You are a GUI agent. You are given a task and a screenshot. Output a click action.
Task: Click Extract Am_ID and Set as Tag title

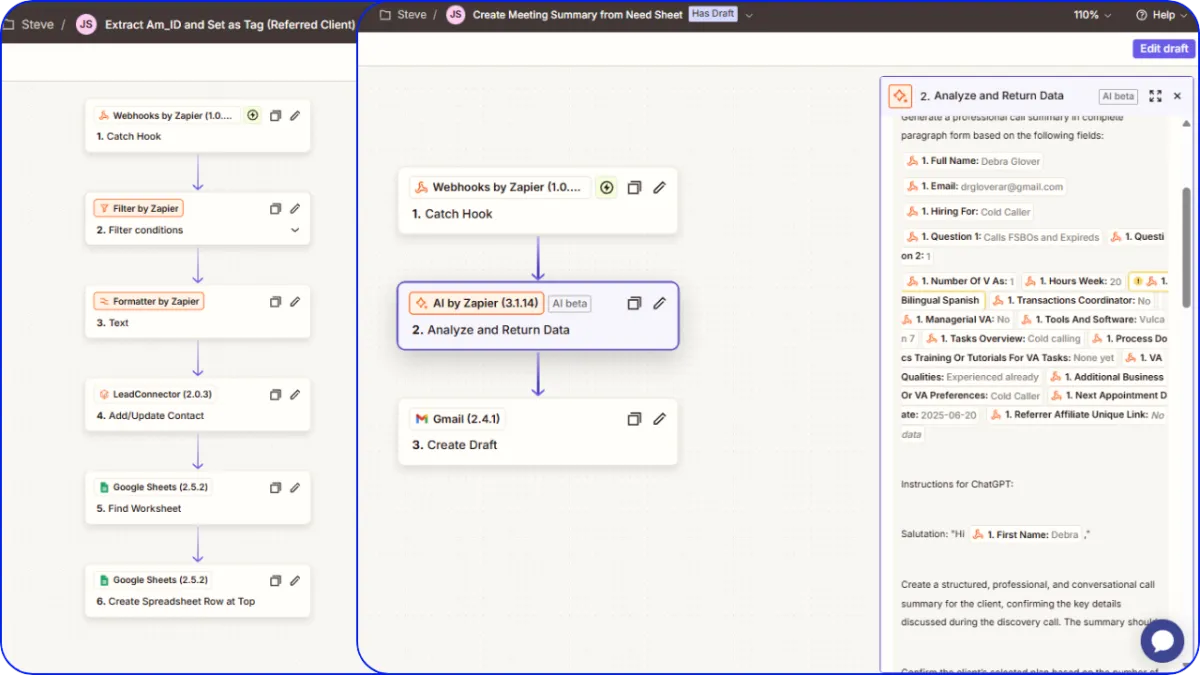(x=230, y=24)
